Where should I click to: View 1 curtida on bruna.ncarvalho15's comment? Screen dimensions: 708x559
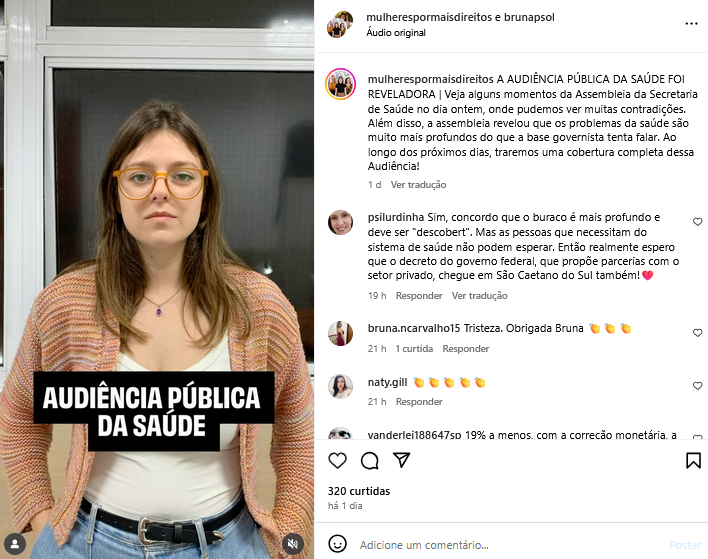(x=414, y=349)
